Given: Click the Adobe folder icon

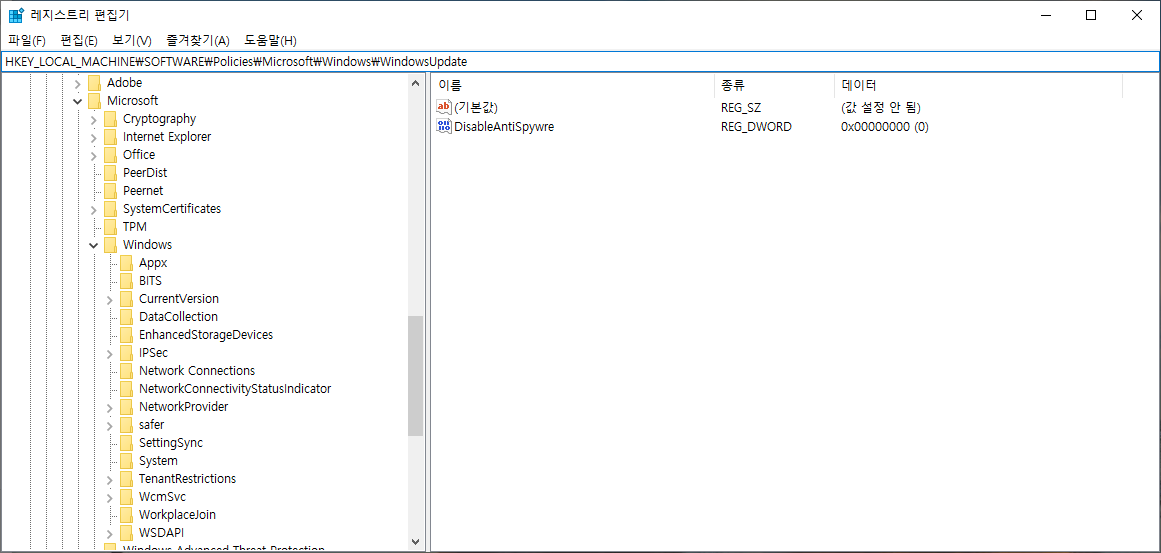Looking at the screenshot, I should click(94, 83).
